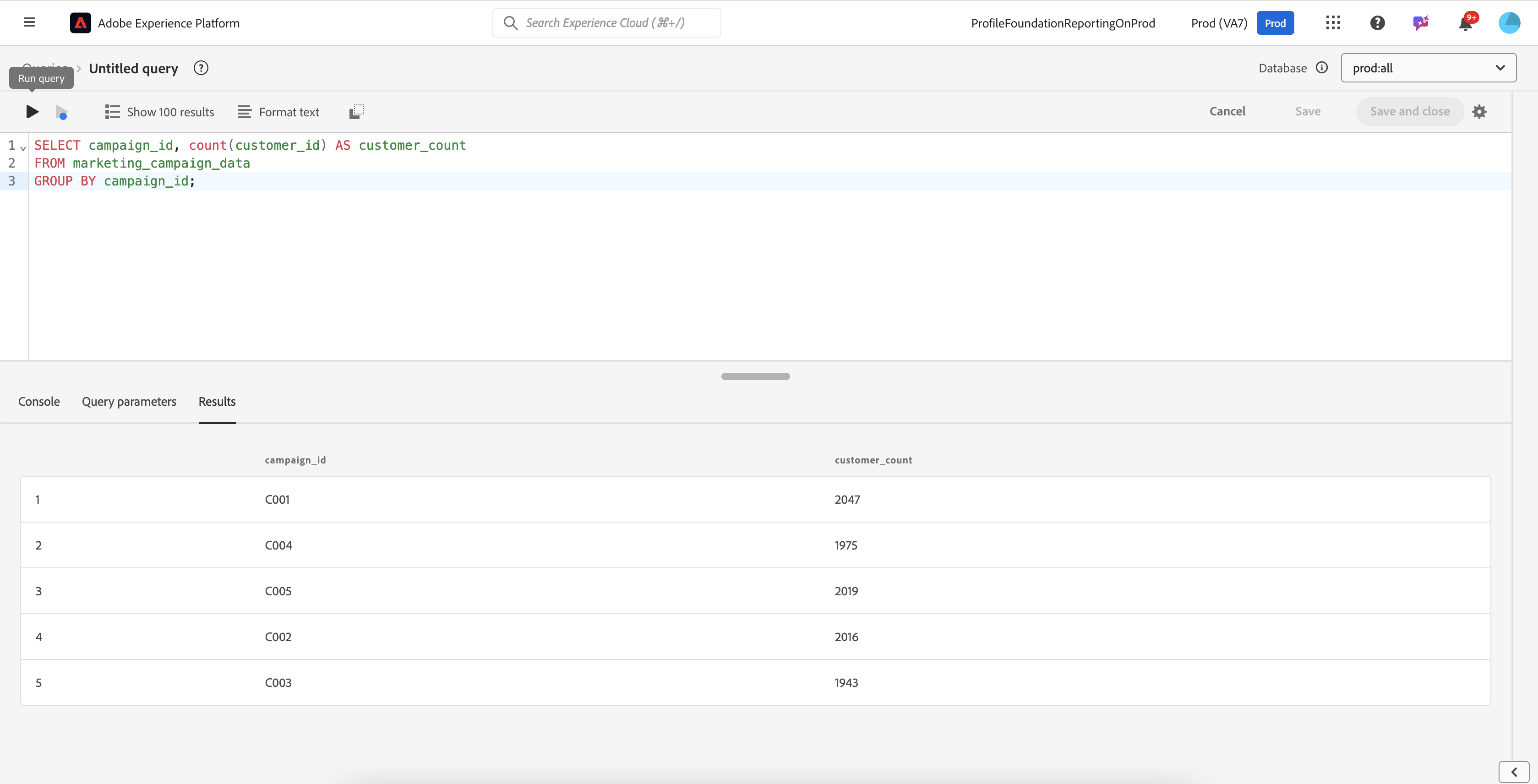Collapse the code fold arrow on line 1
Image resolution: width=1538 pixels, height=784 pixels.
click(23, 147)
